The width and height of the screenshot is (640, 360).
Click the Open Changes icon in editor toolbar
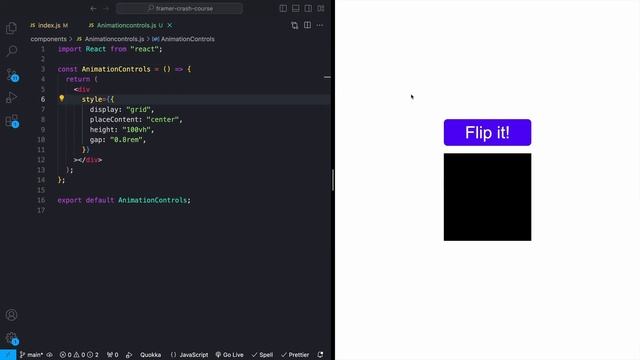coord(295,25)
